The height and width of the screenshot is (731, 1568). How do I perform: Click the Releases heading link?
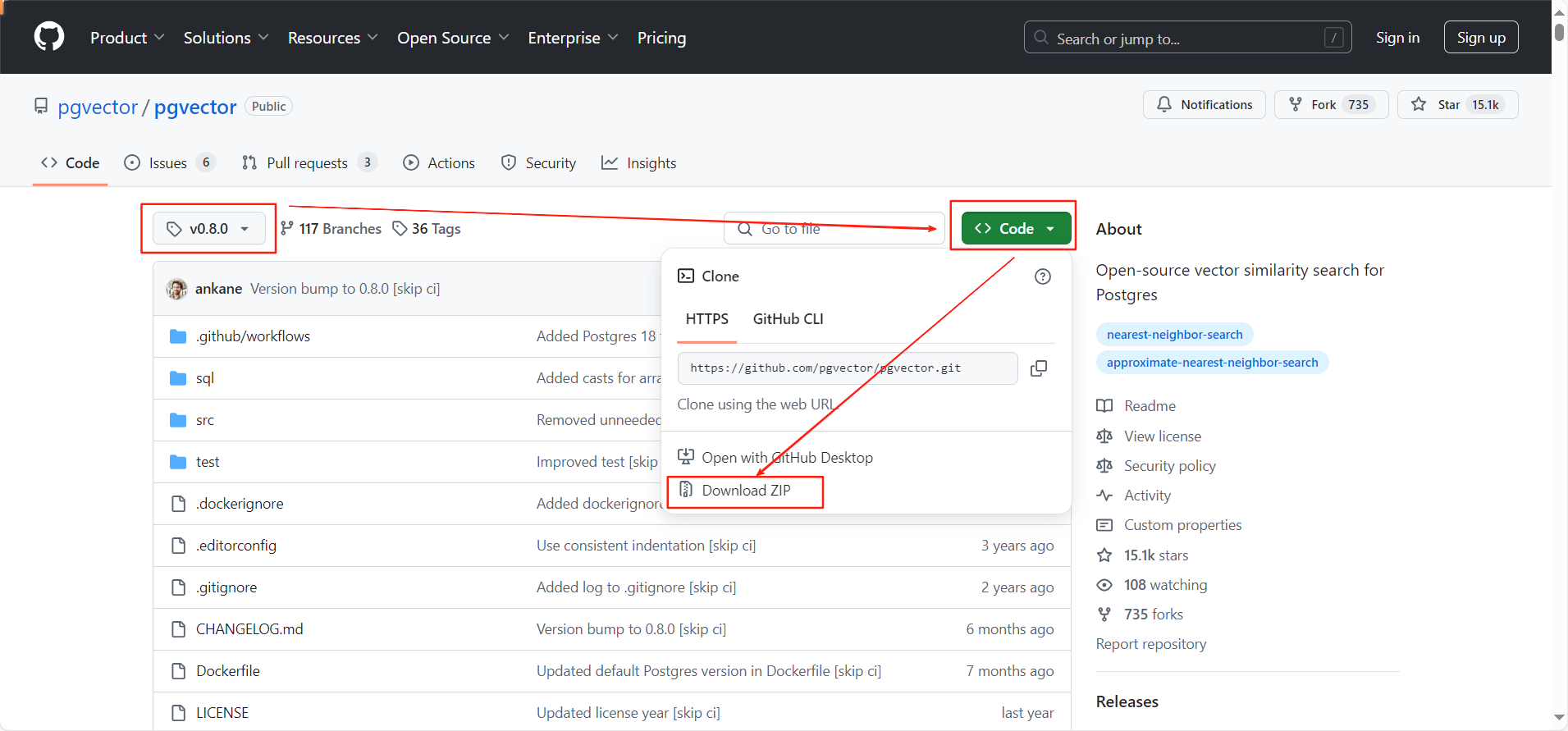click(x=1127, y=701)
